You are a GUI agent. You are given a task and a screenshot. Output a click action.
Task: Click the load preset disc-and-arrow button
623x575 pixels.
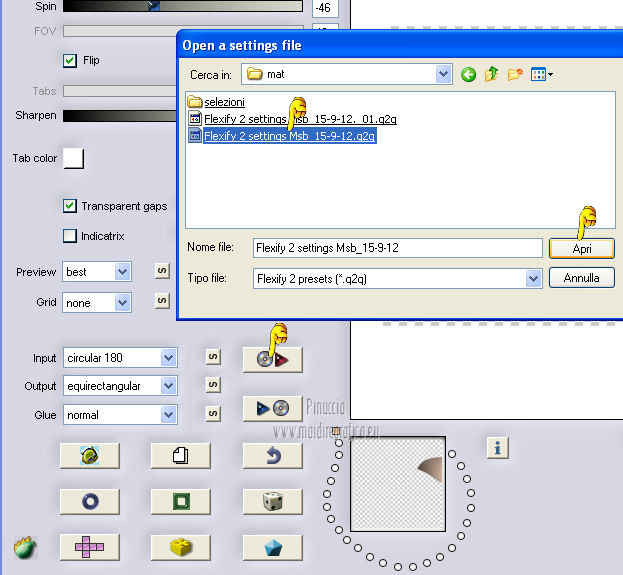[273, 360]
